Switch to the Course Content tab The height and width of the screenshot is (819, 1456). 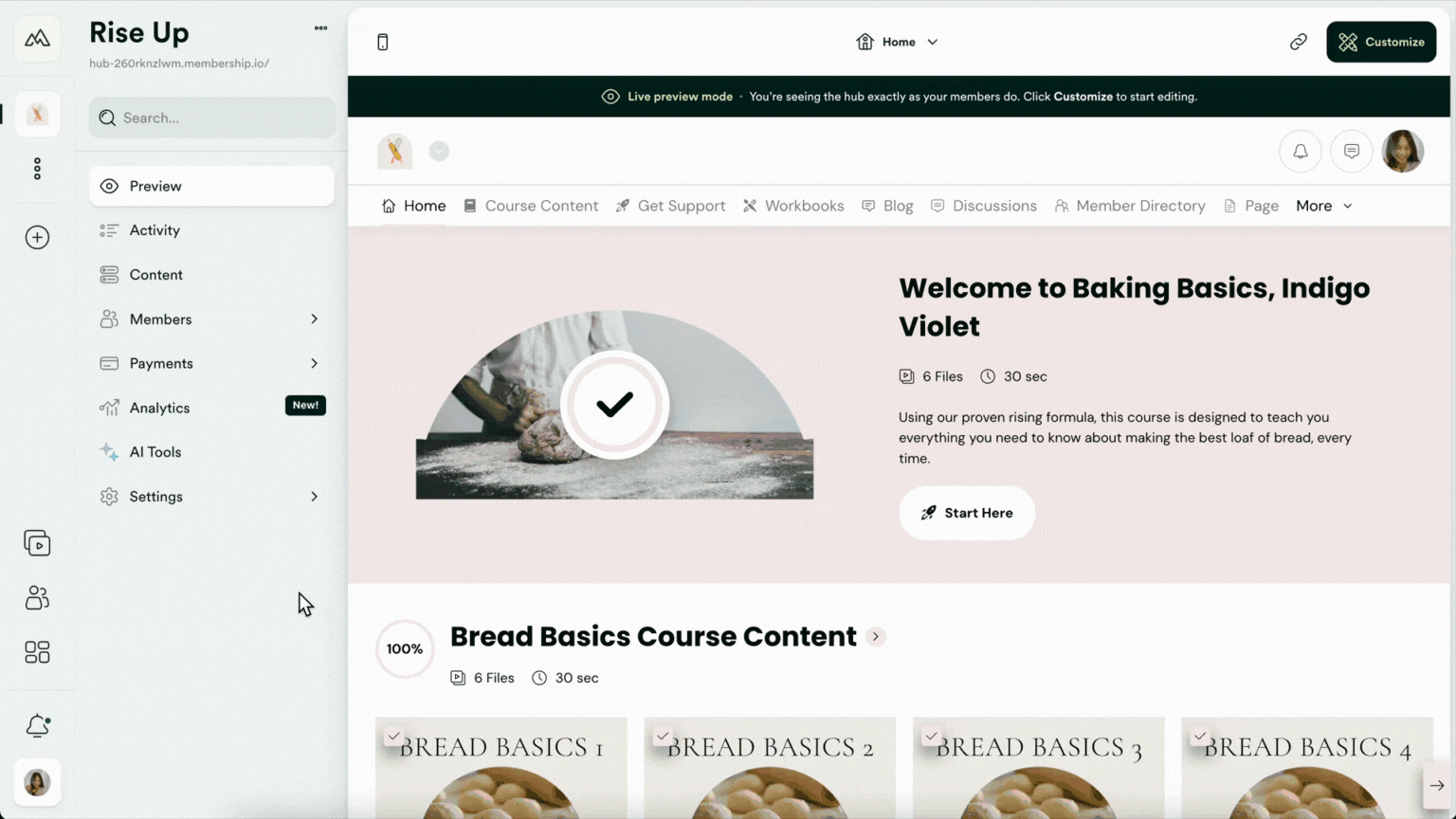pyautogui.click(x=531, y=206)
